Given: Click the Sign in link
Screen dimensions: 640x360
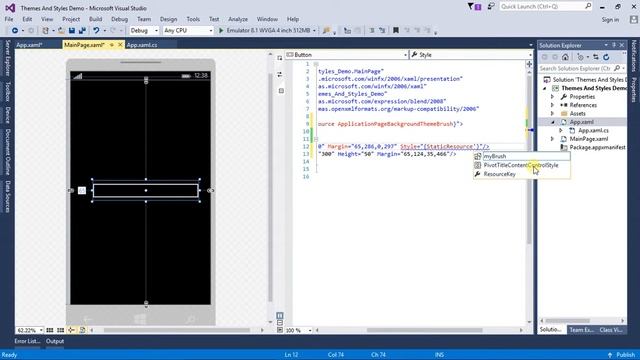Looking at the screenshot, I should [610, 20].
